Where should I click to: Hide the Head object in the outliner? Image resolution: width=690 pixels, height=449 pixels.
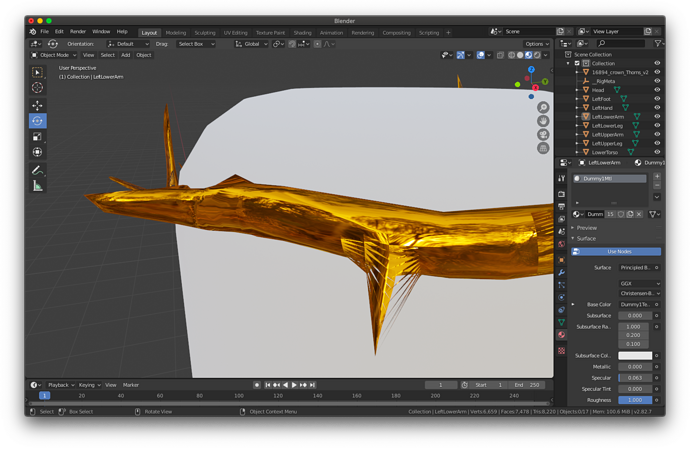657,90
